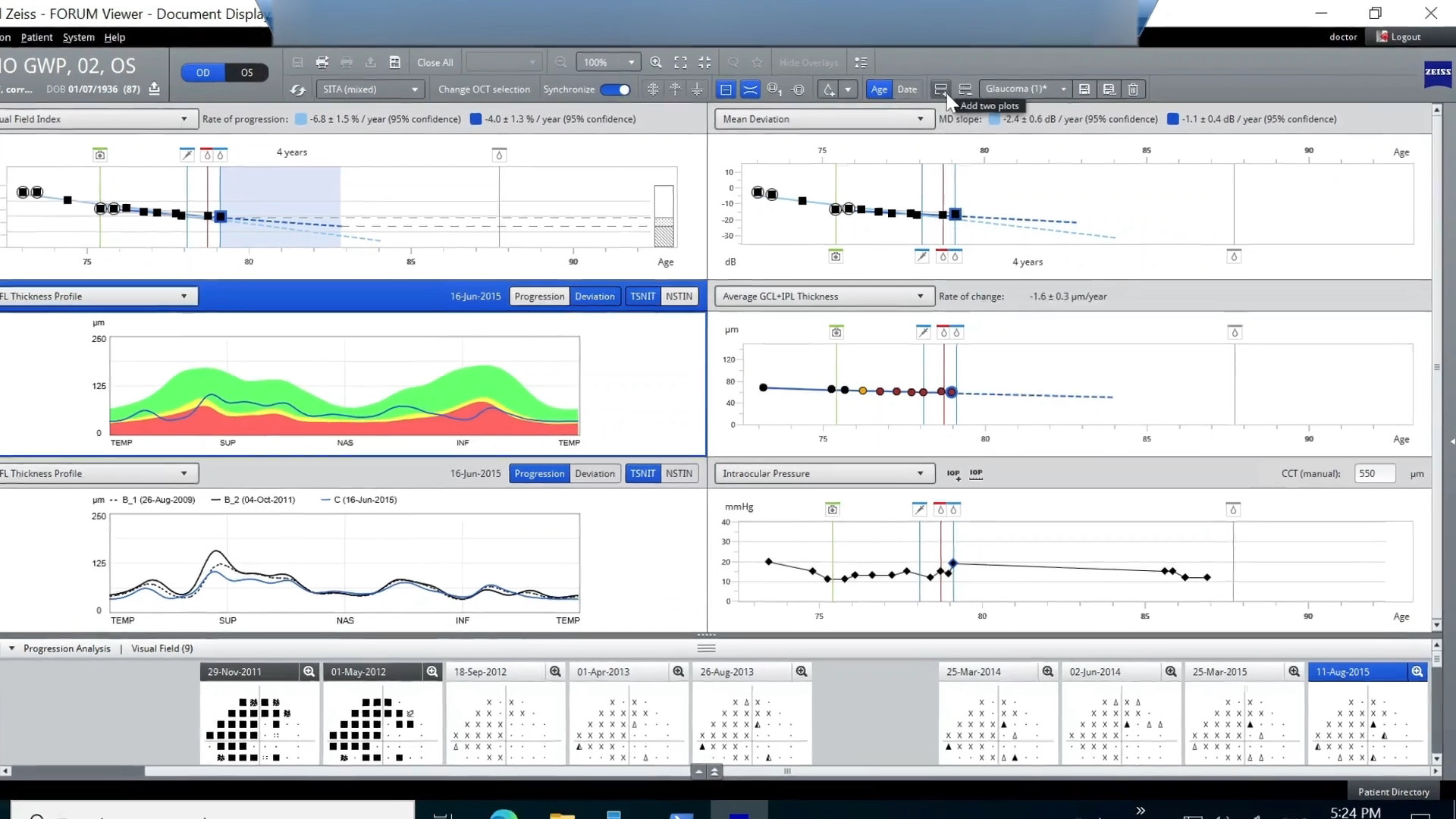The width and height of the screenshot is (1456, 819).
Task: Click the Close All button
Action: click(434, 62)
